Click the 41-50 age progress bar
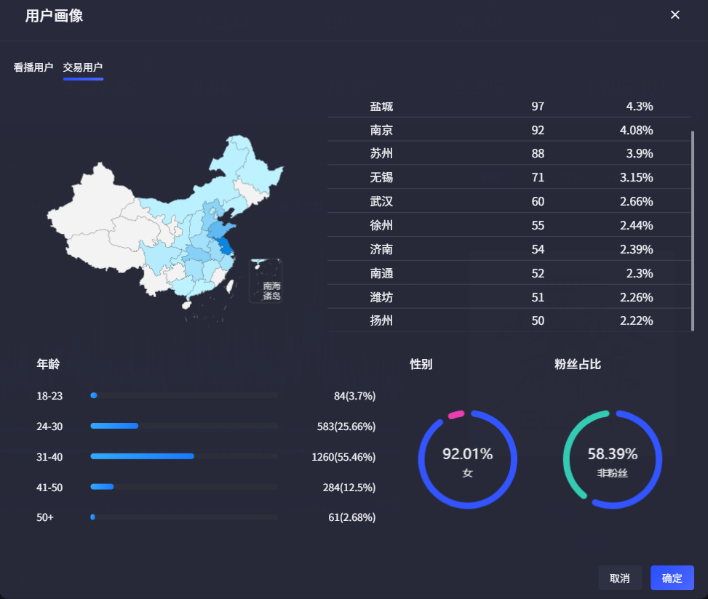The image size is (708, 599). [184, 487]
